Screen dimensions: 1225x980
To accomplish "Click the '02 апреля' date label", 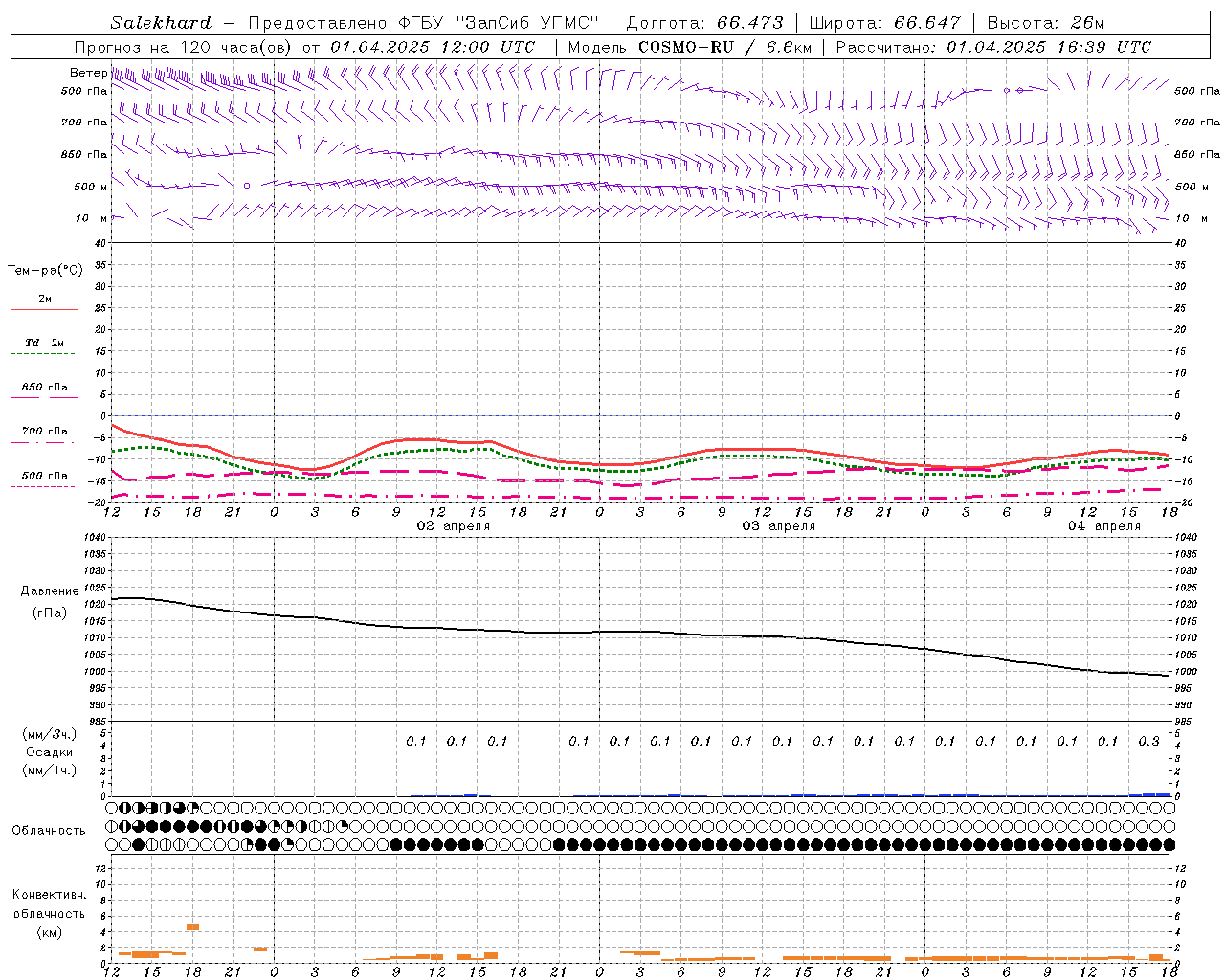I will coord(454,526).
